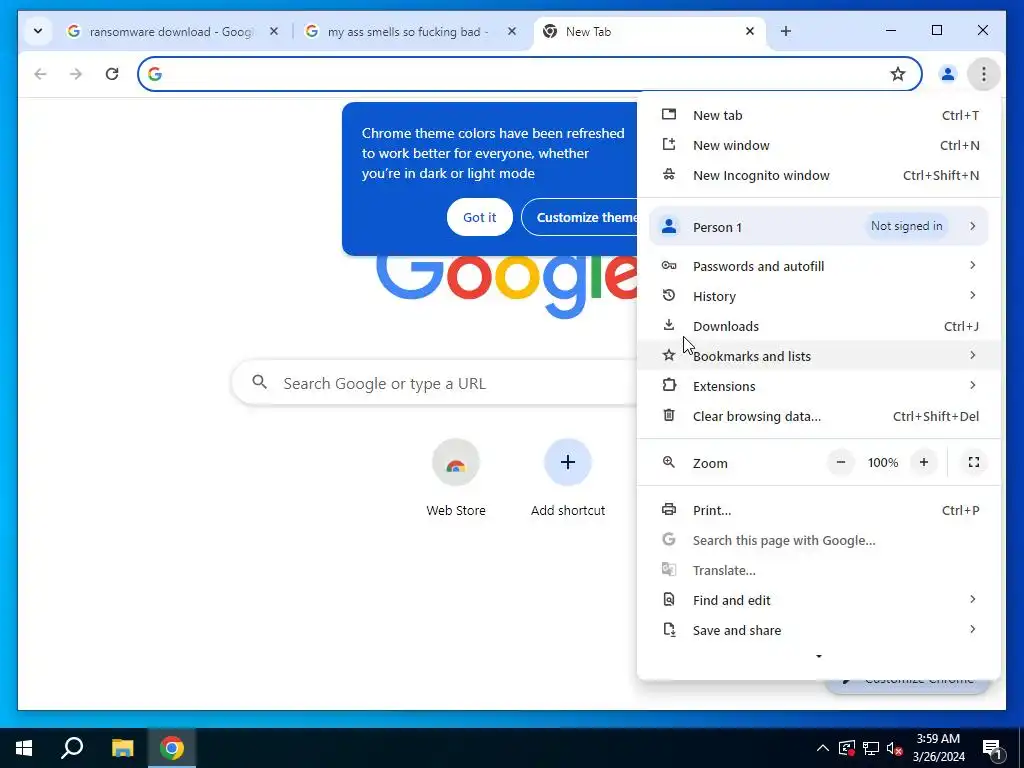Click muted speaker volume icon
This screenshot has width=1024, height=768.
(895, 748)
